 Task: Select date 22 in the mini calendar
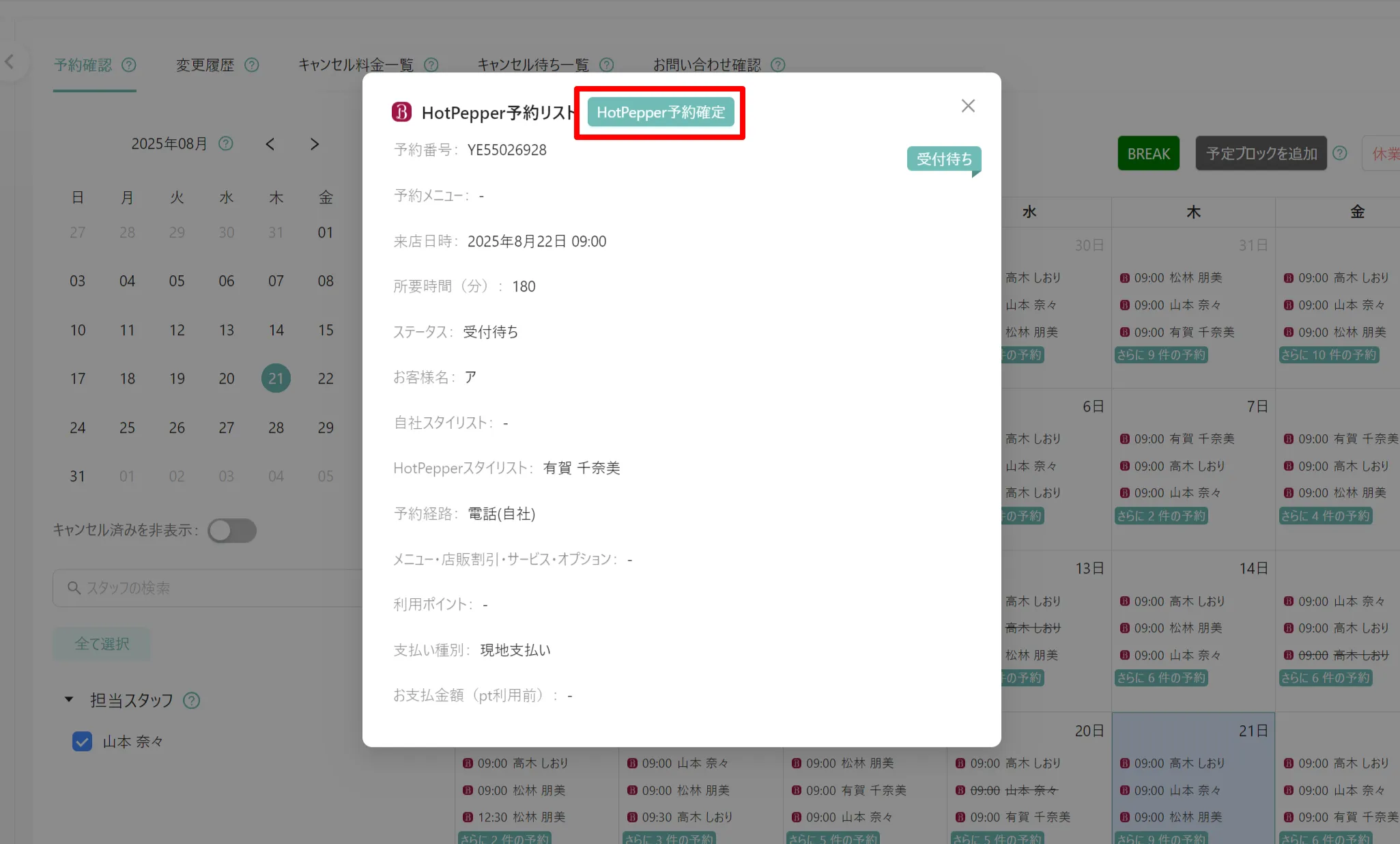326,378
